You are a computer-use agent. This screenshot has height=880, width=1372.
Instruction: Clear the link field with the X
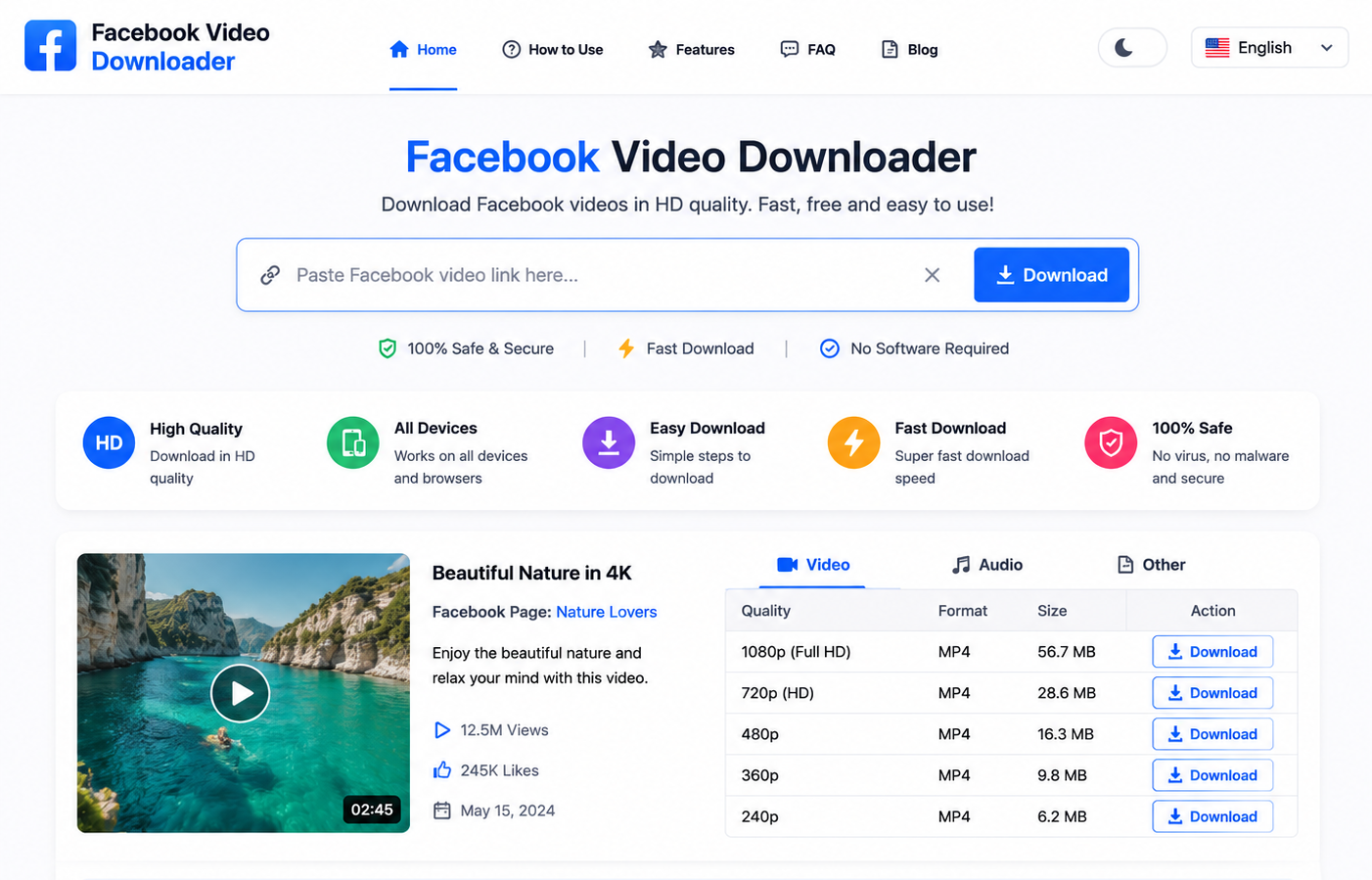(x=932, y=275)
